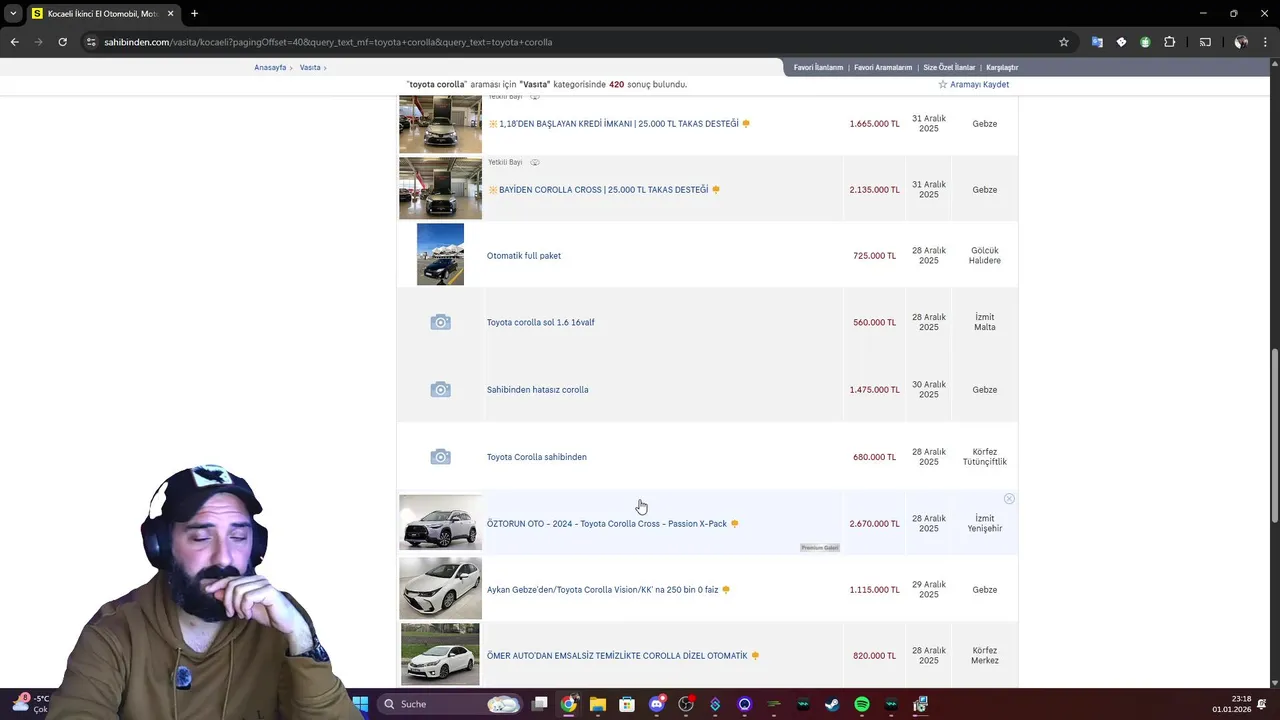Bookmark this page with the star icon
Image resolution: width=1280 pixels, height=720 pixels.
(1064, 42)
